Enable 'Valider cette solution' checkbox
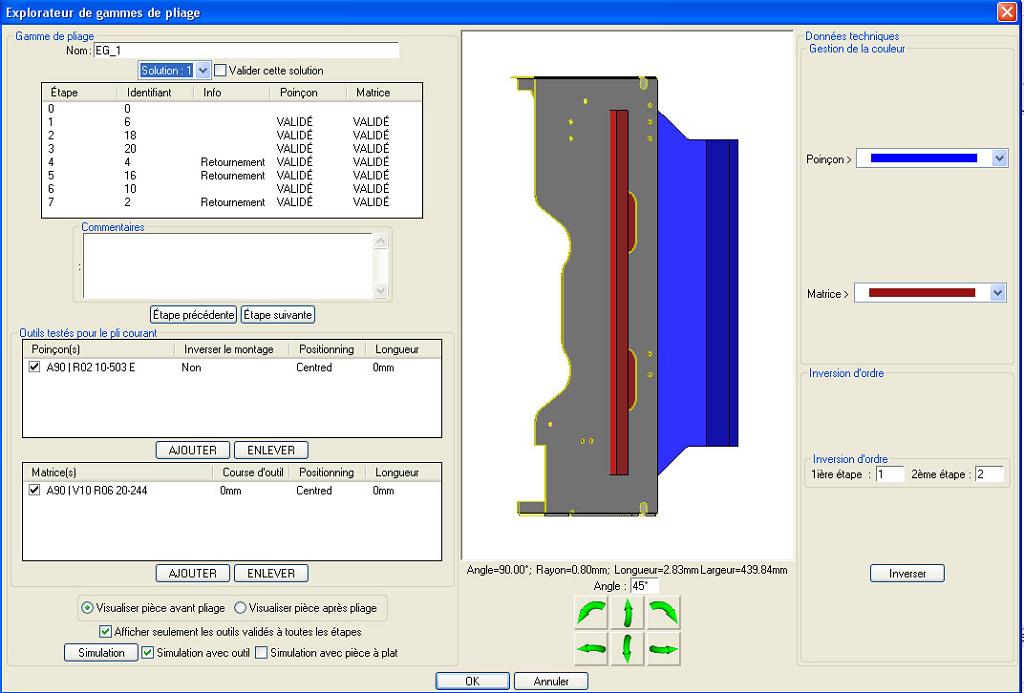 (221, 71)
